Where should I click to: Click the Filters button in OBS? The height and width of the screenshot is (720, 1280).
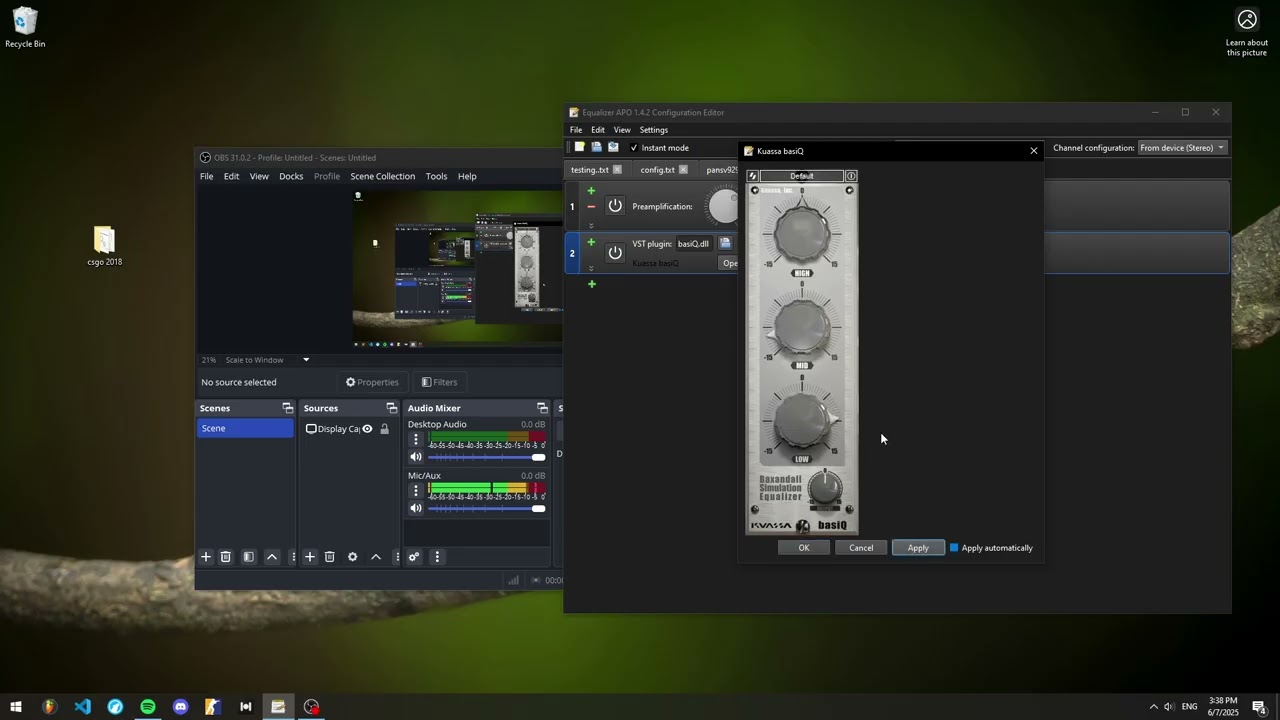tap(440, 382)
